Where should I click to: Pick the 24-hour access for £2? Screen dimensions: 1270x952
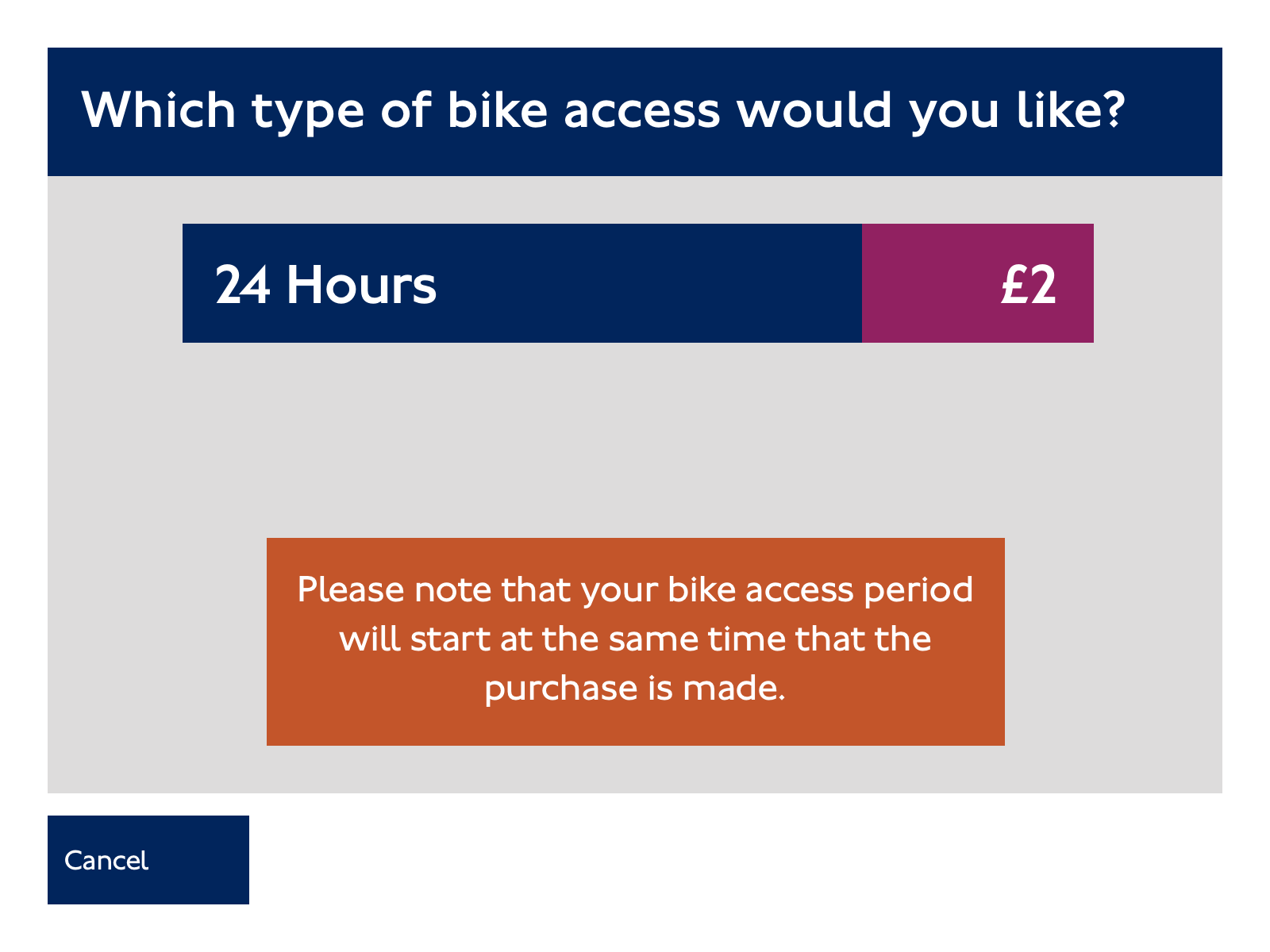click(637, 283)
